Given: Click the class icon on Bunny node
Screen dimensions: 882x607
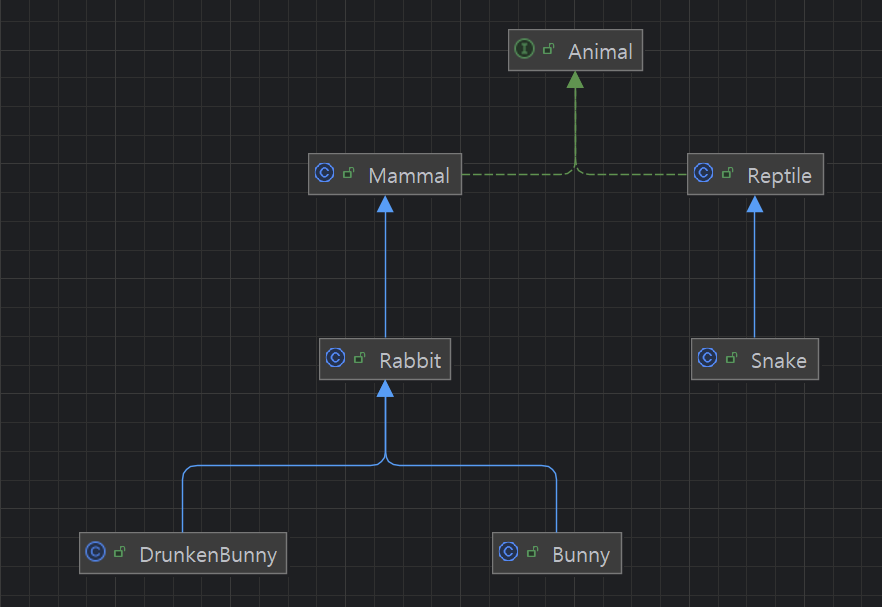Looking at the screenshot, I should (508, 551).
